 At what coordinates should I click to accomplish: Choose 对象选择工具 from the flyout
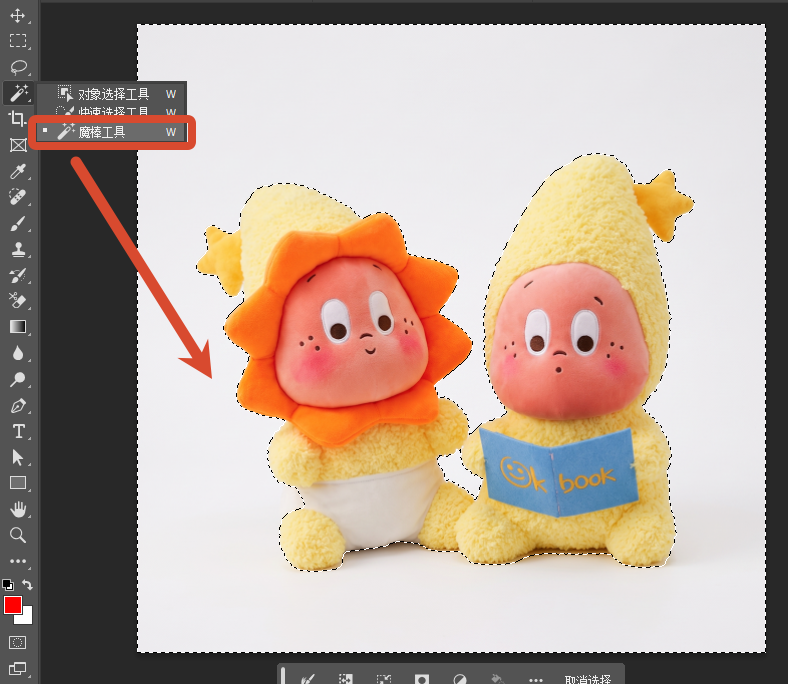112,93
